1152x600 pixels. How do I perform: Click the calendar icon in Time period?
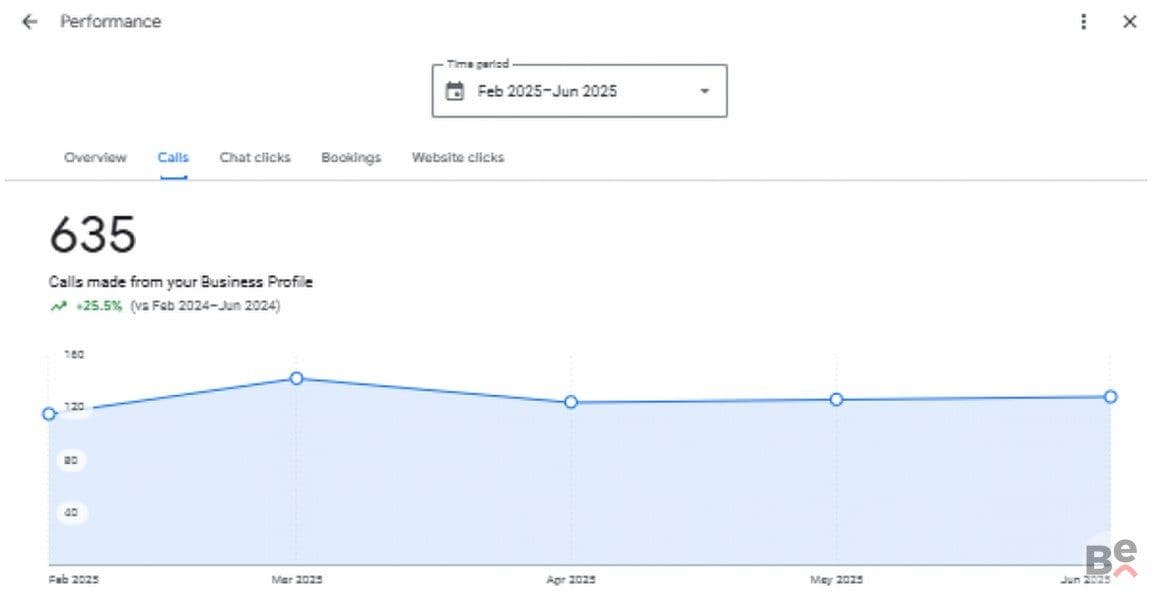[455, 91]
